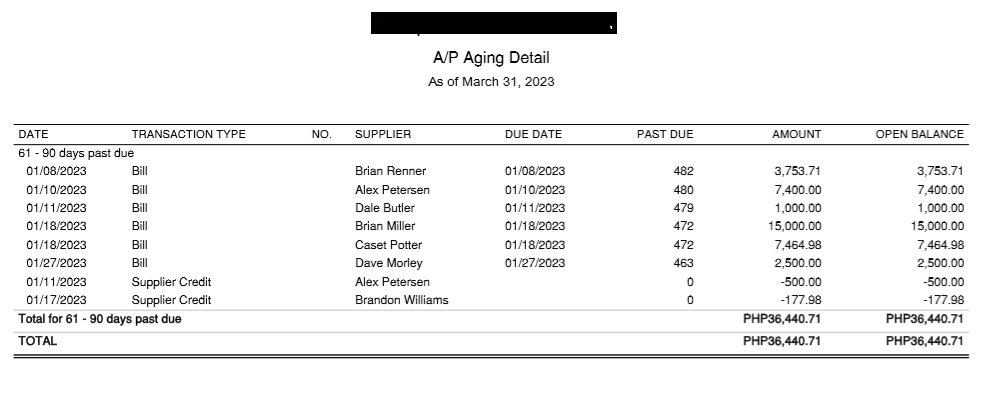
Task: Select the OPEN BALANCE column header
Action: coord(919,134)
